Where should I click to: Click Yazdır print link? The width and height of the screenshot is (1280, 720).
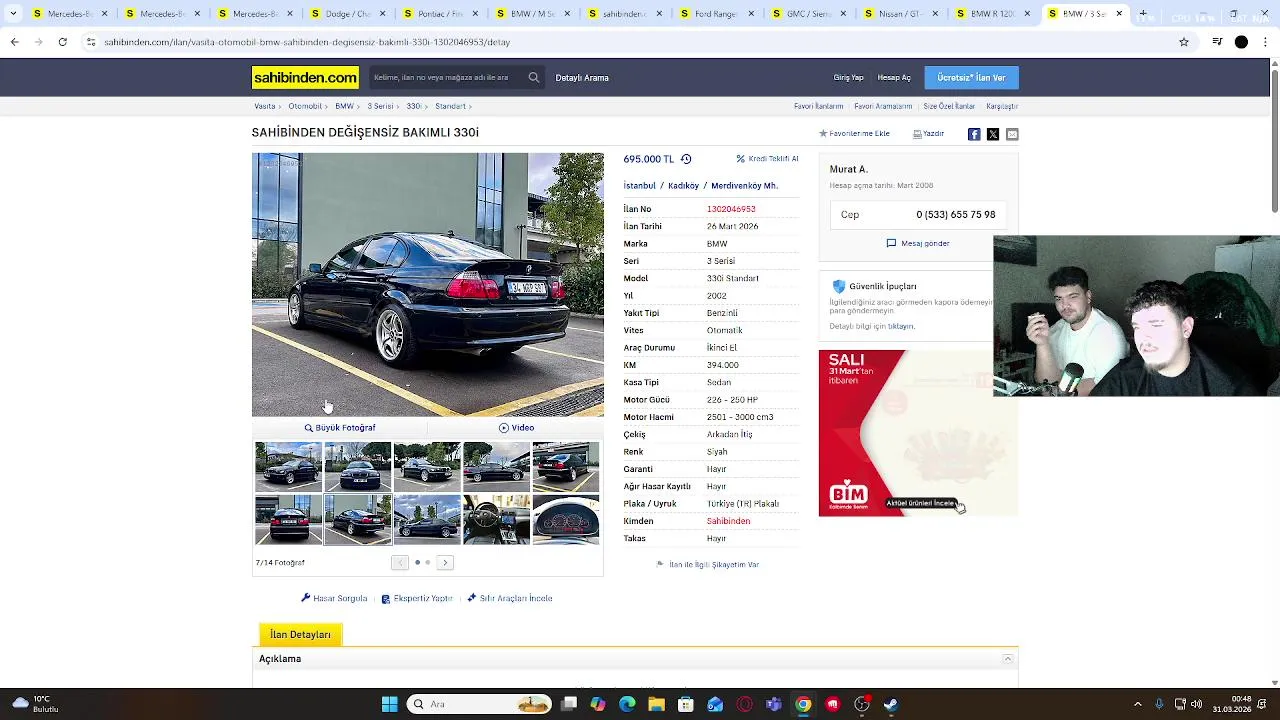928,134
